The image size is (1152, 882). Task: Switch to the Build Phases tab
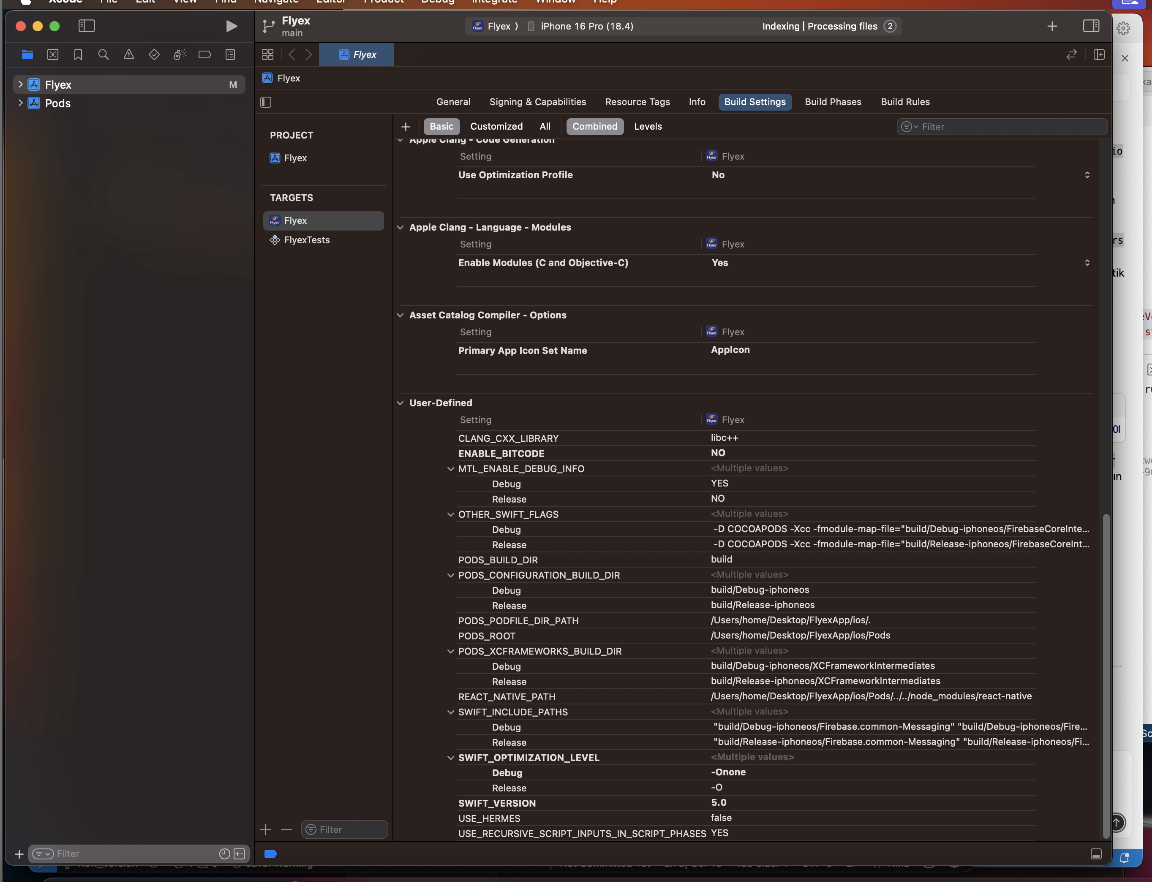click(x=833, y=102)
